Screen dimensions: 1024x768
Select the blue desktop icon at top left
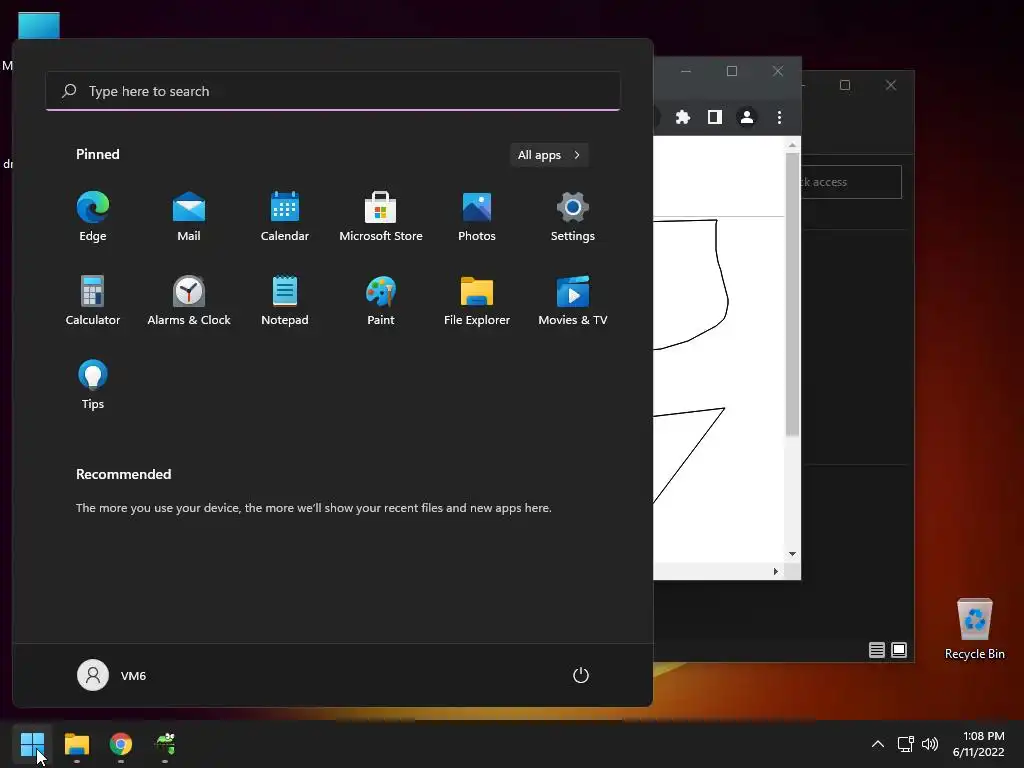(x=39, y=26)
